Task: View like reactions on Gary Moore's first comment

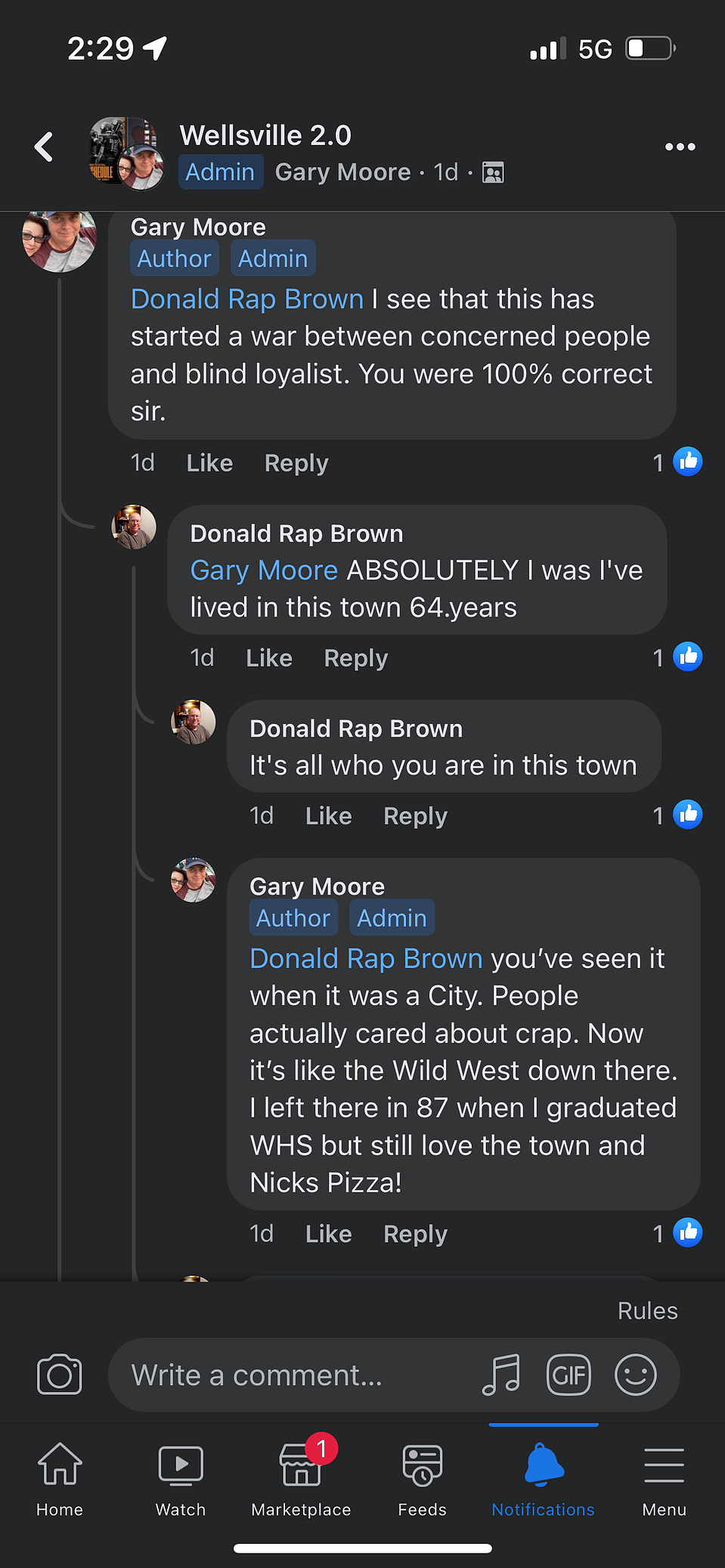Action: coord(677,462)
